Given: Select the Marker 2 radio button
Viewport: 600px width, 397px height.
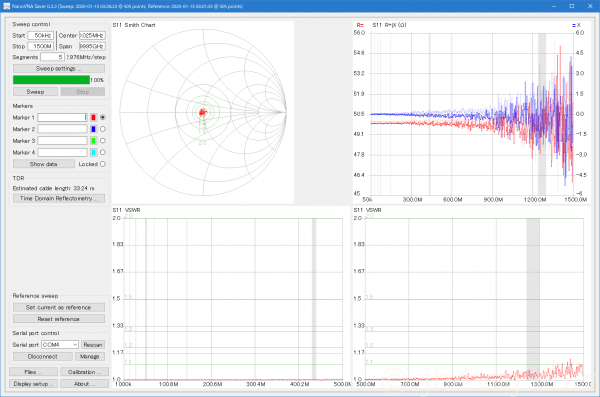Looking at the screenshot, I should point(103,129).
